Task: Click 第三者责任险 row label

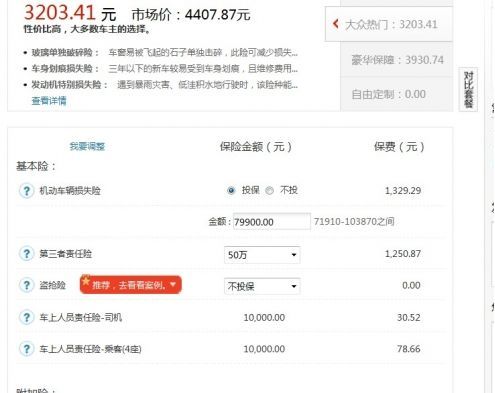Action: point(66,254)
